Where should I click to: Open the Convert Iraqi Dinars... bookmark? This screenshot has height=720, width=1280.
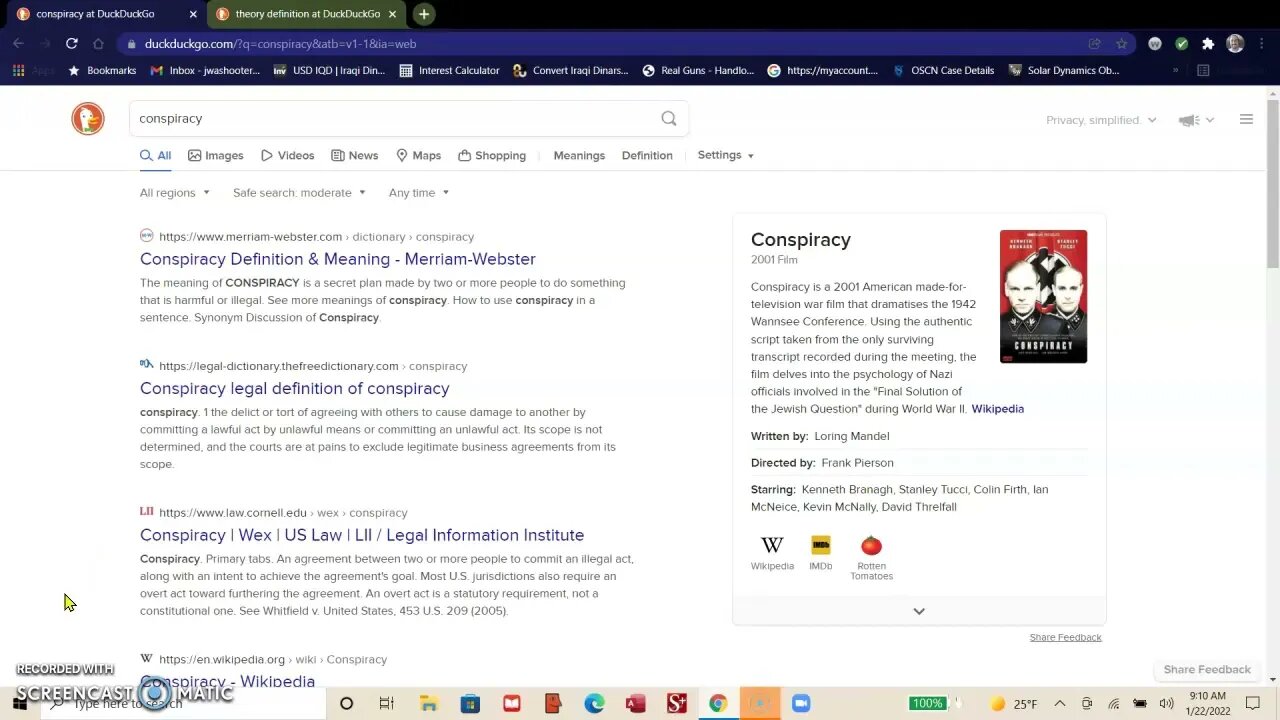click(x=570, y=71)
